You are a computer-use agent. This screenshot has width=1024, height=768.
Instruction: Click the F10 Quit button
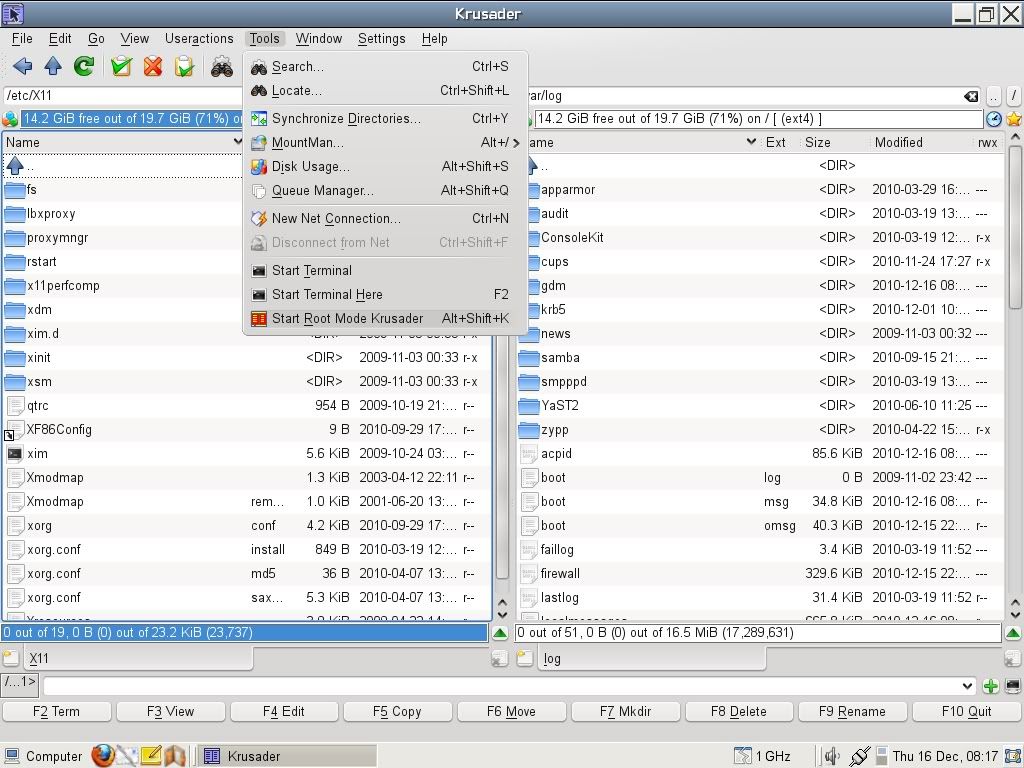tap(967, 711)
